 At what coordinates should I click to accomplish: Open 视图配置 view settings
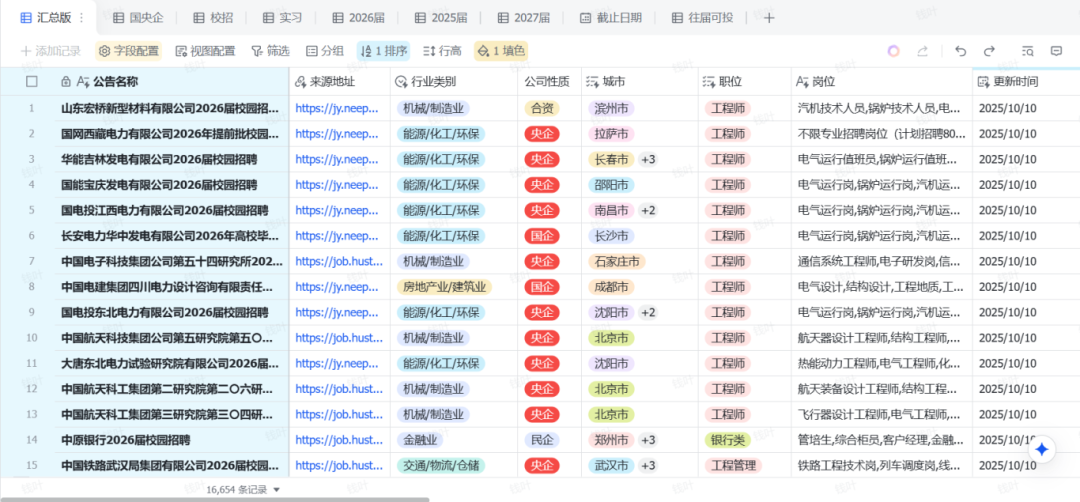205,51
